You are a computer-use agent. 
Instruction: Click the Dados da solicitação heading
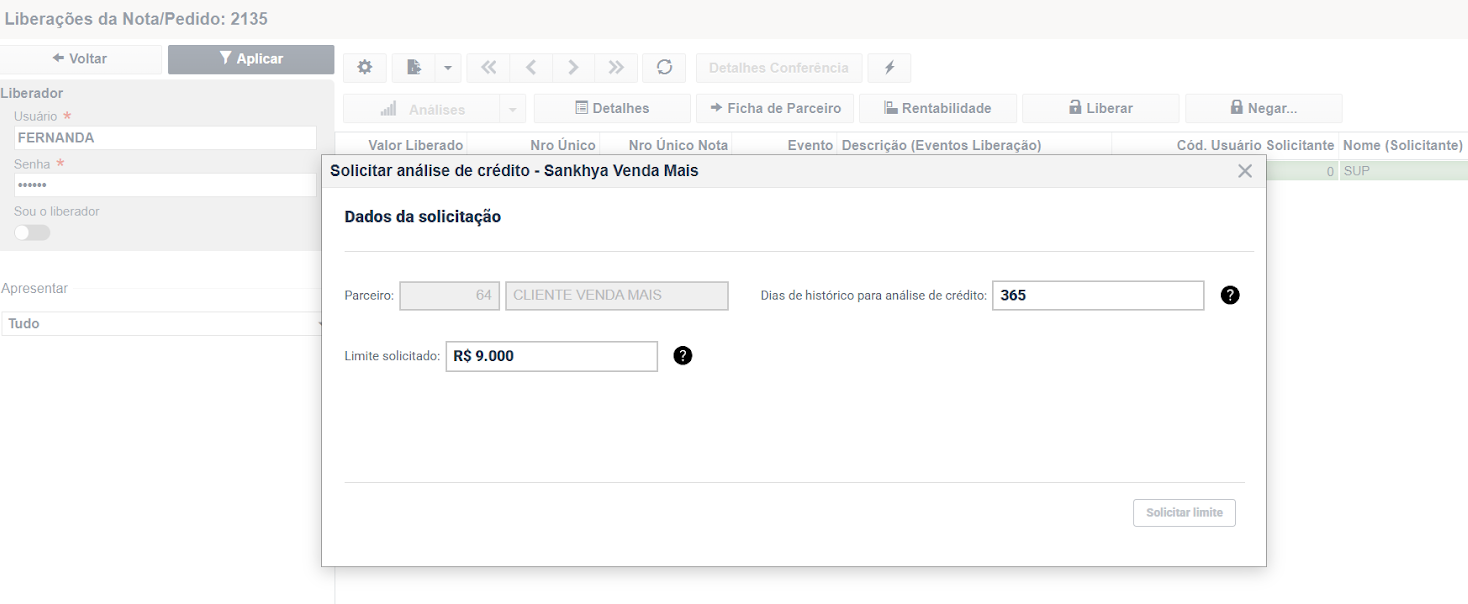(422, 217)
